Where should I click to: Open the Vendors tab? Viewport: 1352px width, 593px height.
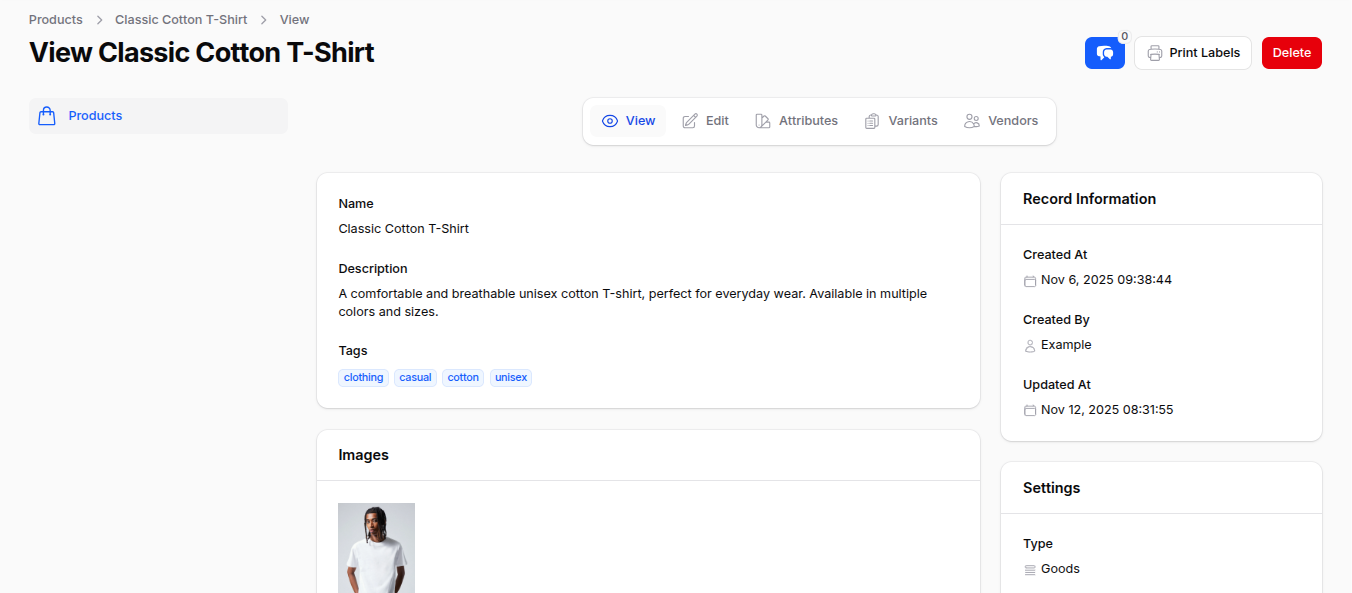(x=1011, y=120)
